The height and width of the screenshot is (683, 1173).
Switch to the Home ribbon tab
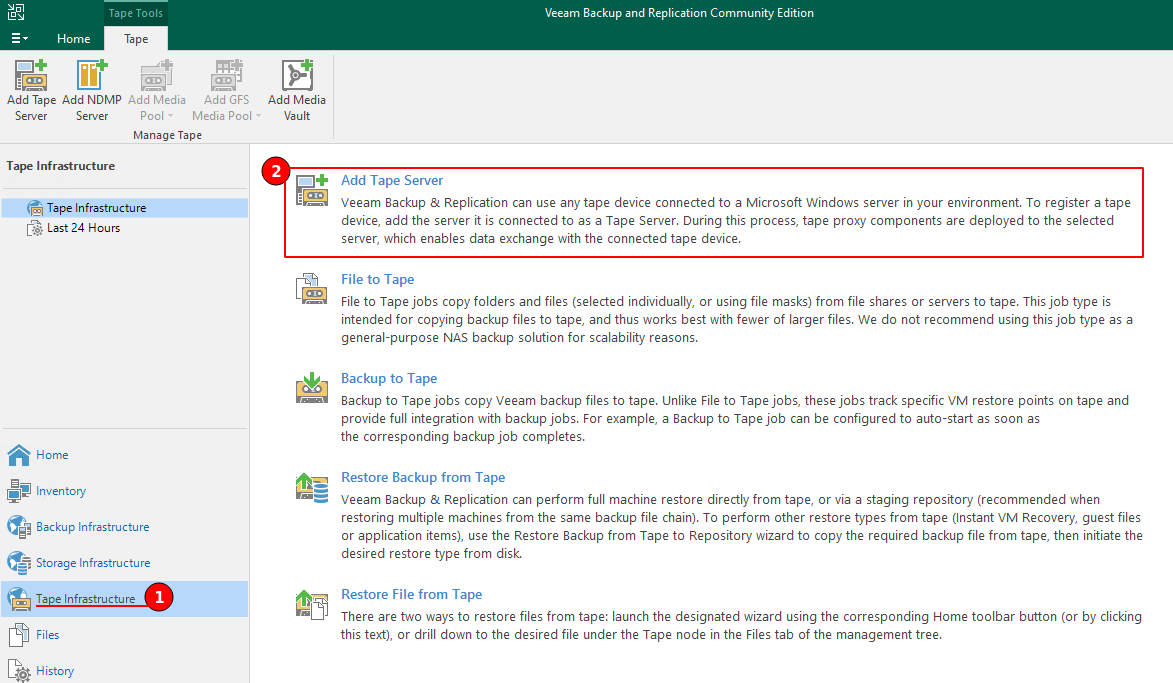coord(73,39)
